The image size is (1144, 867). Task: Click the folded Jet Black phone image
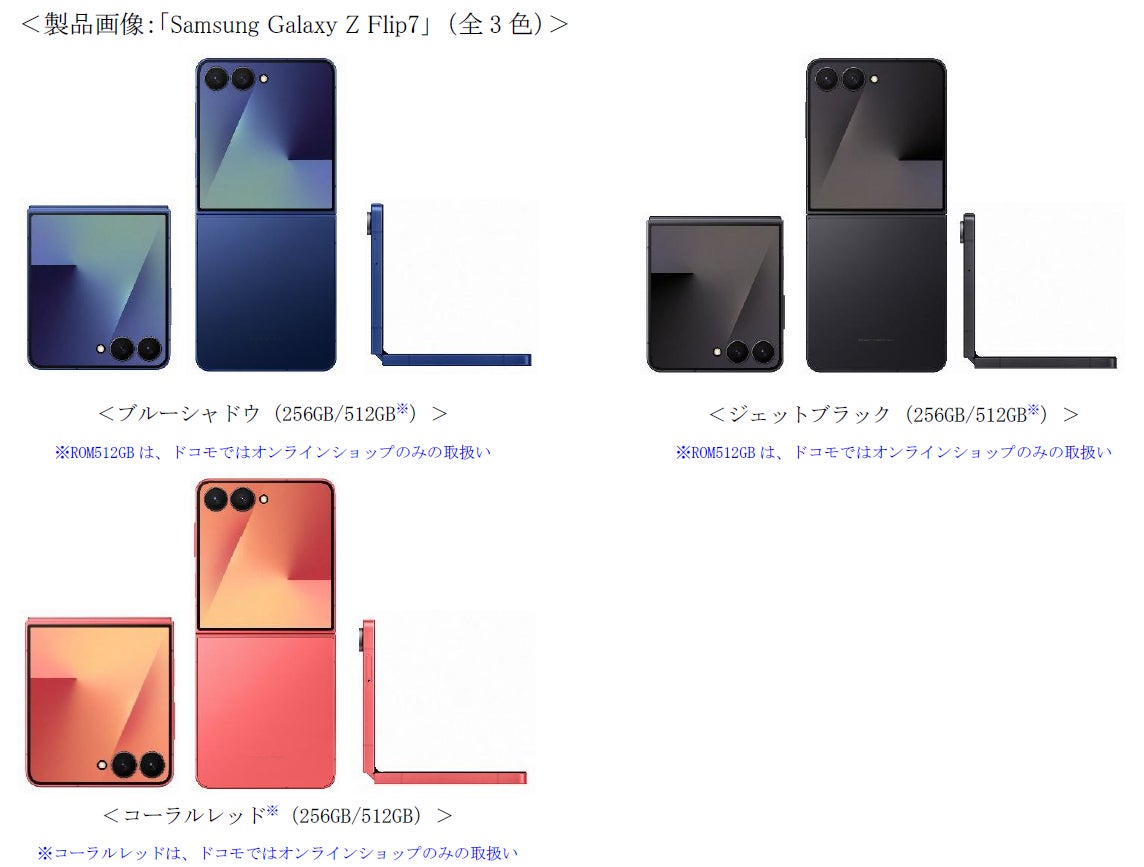tap(716, 293)
